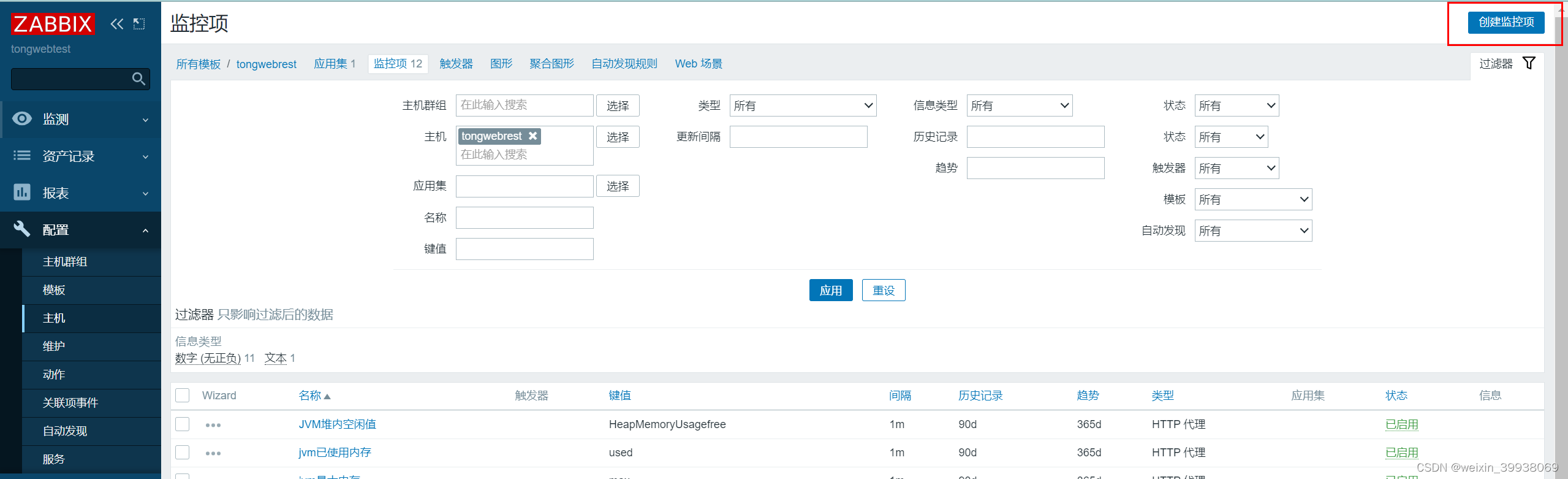This screenshot has height=479, width=1568.
Task: Open the 模板 filter dropdown
Action: click(1253, 199)
